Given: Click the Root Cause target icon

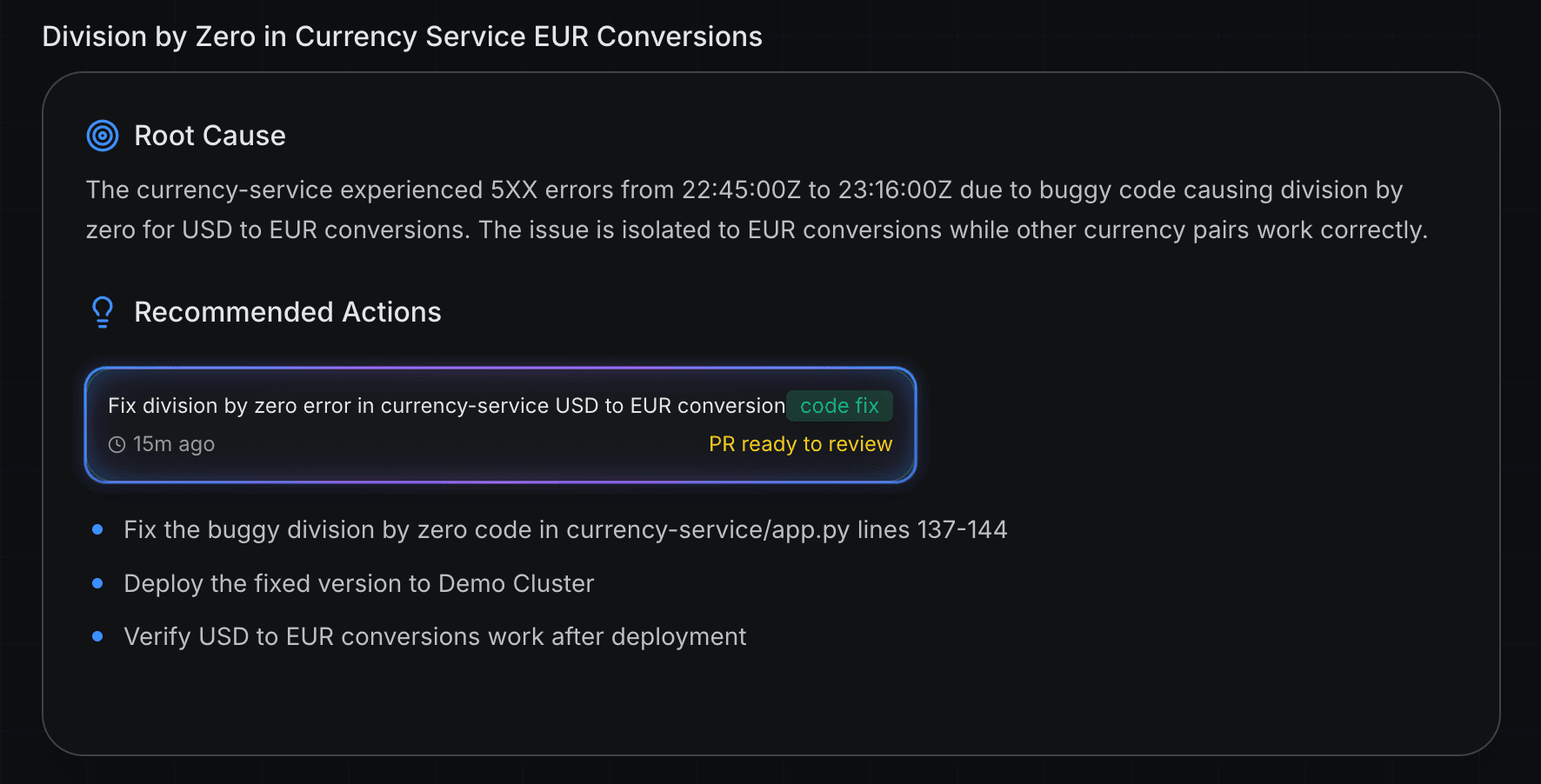Looking at the screenshot, I should pos(103,136).
